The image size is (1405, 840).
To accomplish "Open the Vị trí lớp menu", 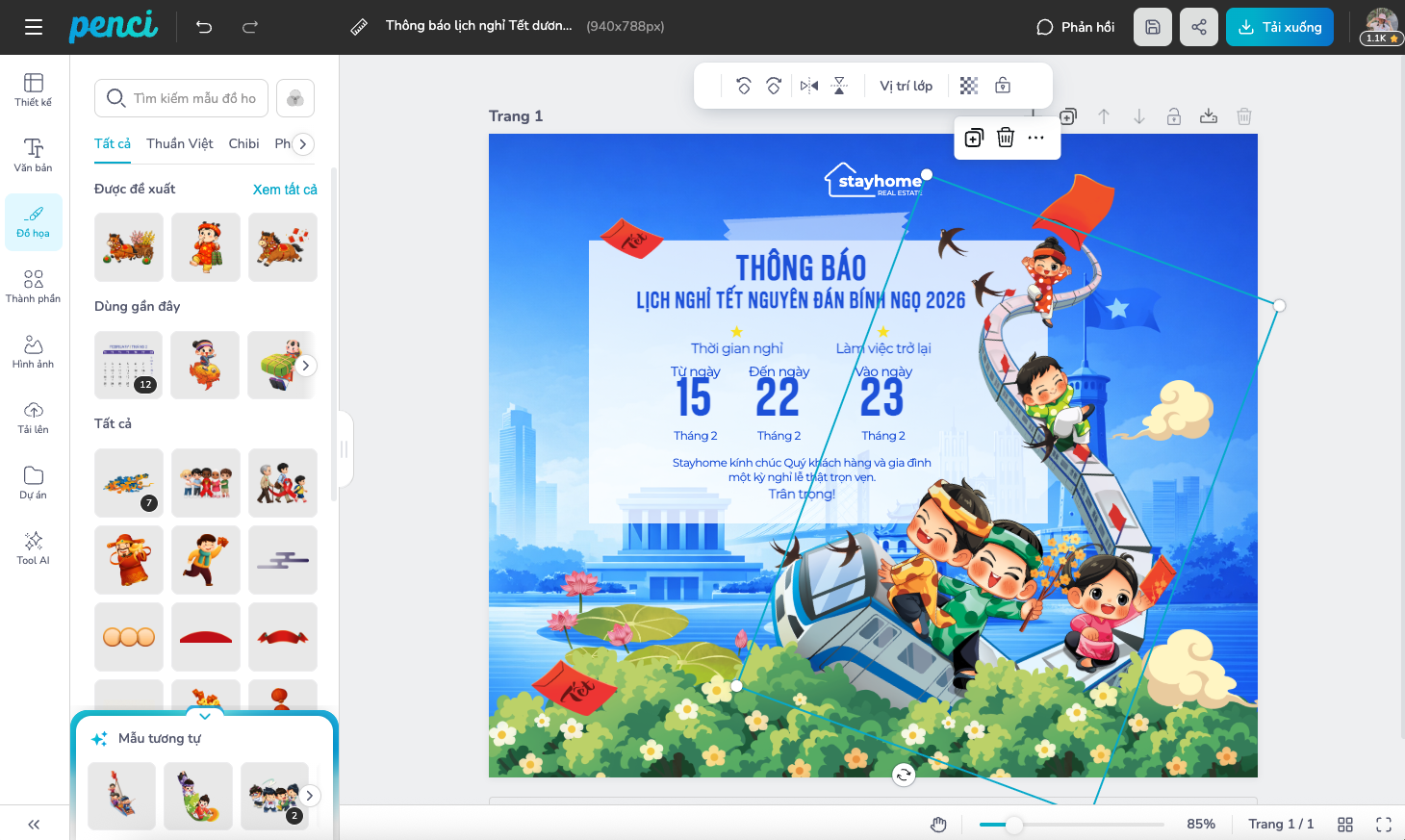I will pyautogui.click(x=906, y=86).
